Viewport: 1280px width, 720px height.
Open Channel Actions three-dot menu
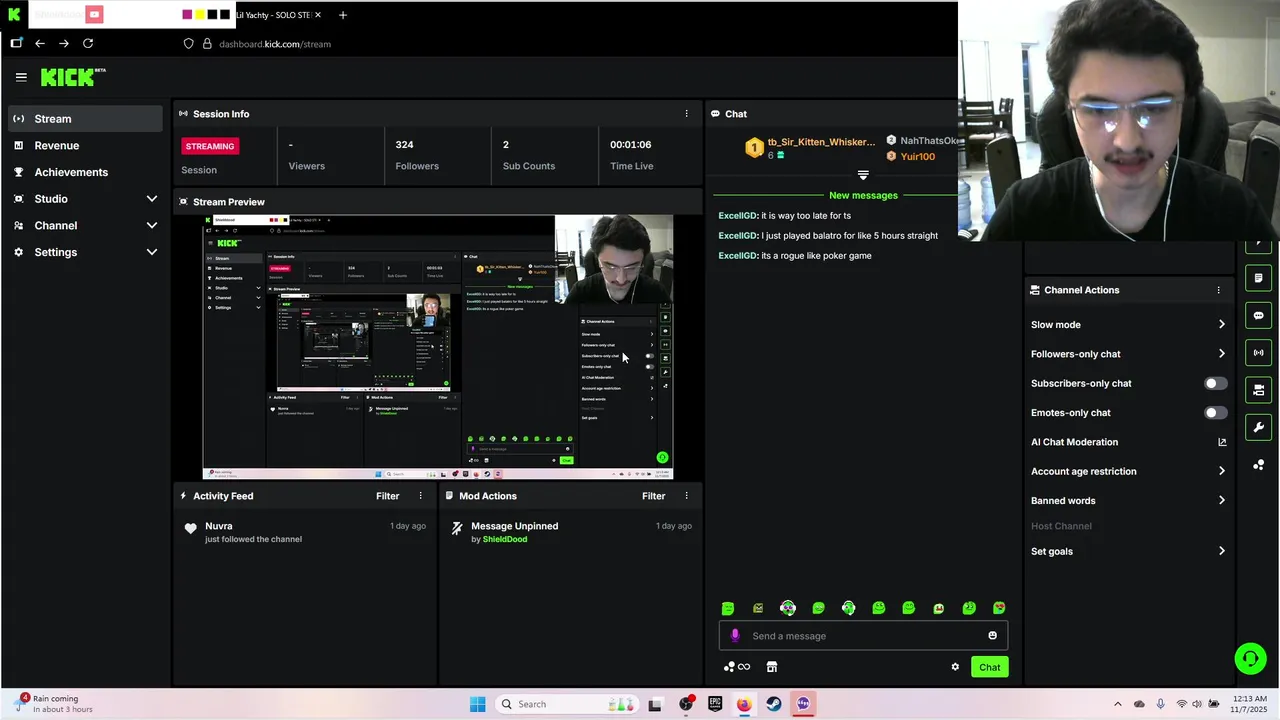click(x=1218, y=290)
